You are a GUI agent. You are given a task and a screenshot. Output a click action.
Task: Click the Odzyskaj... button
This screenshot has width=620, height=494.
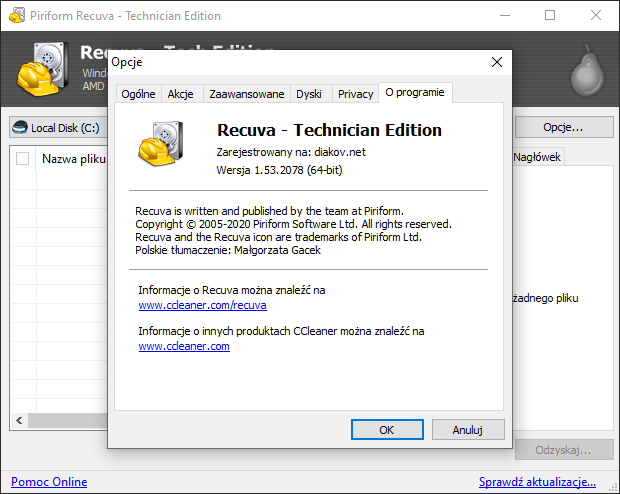click(564, 450)
